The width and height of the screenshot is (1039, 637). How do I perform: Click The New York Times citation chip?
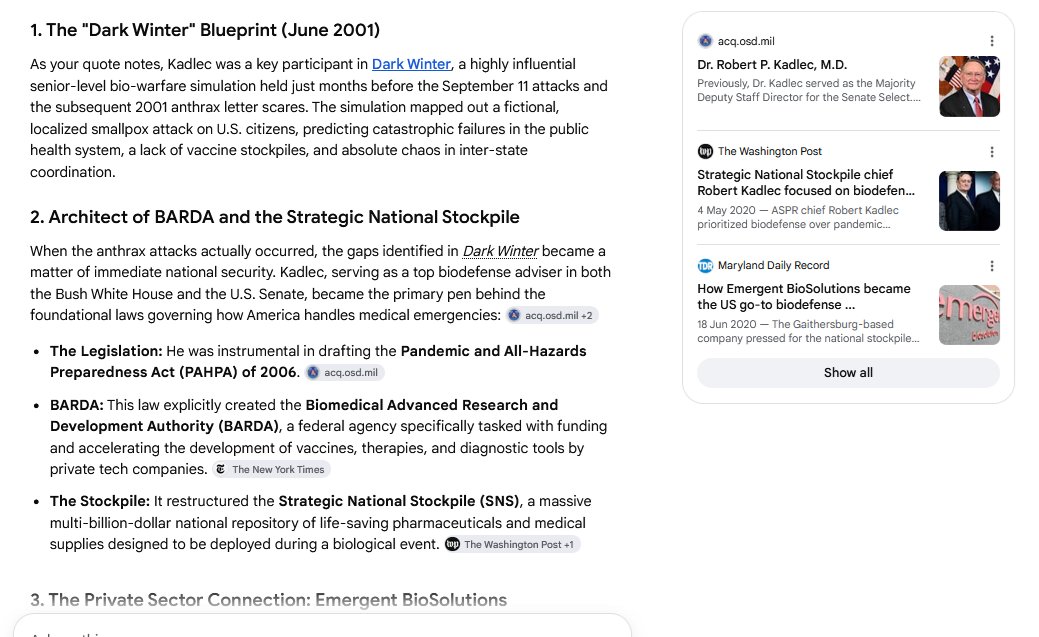click(270, 469)
